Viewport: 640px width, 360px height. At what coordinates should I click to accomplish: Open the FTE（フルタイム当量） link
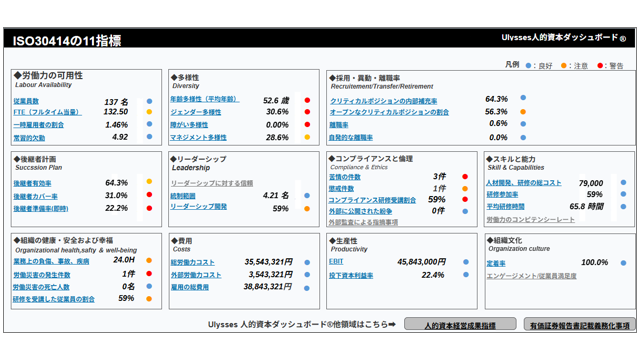(47, 112)
